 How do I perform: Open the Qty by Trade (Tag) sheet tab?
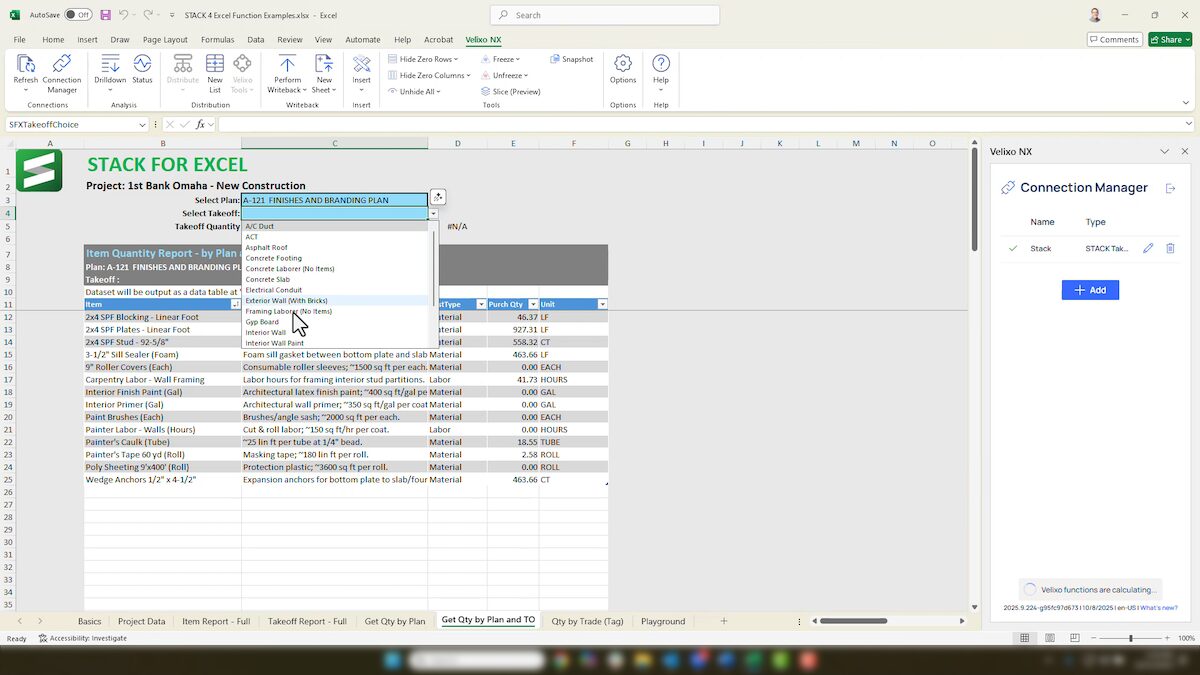pyautogui.click(x=587, y=621)
